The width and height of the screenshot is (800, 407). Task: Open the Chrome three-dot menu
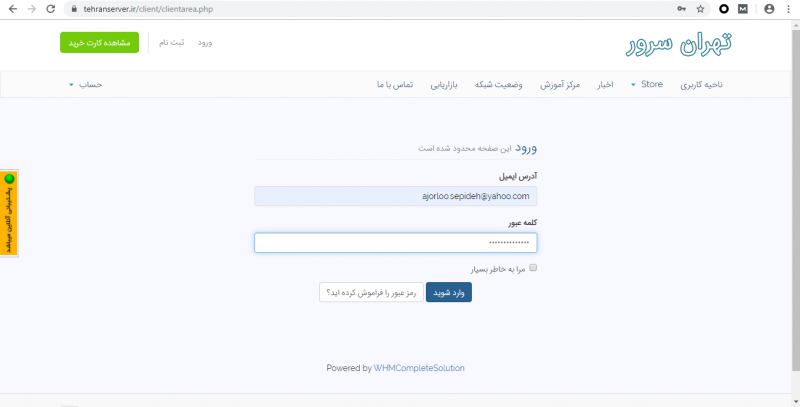788,8
